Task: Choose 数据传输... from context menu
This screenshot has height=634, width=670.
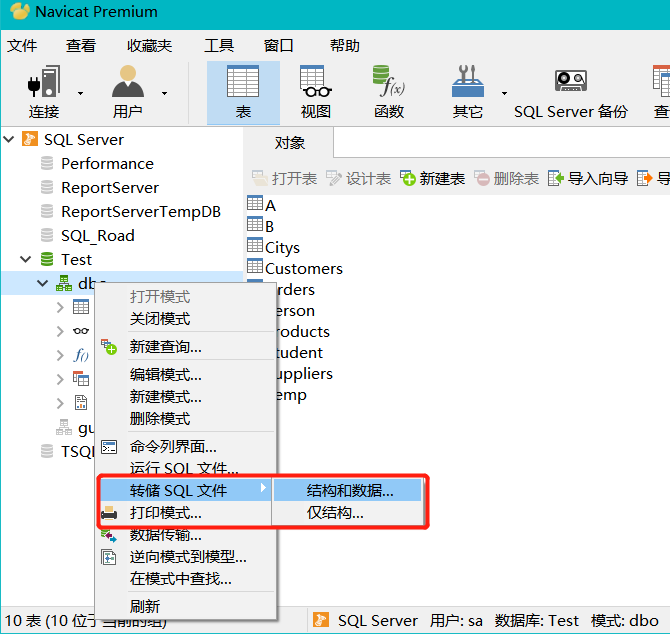Action: 166,535
